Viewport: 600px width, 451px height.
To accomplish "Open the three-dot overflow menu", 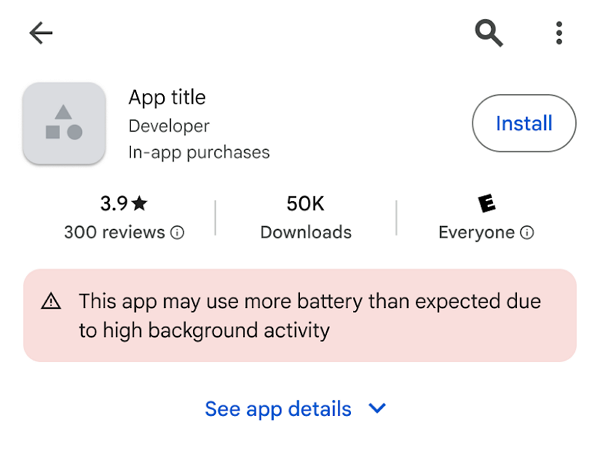I will [x=559, y=33].
